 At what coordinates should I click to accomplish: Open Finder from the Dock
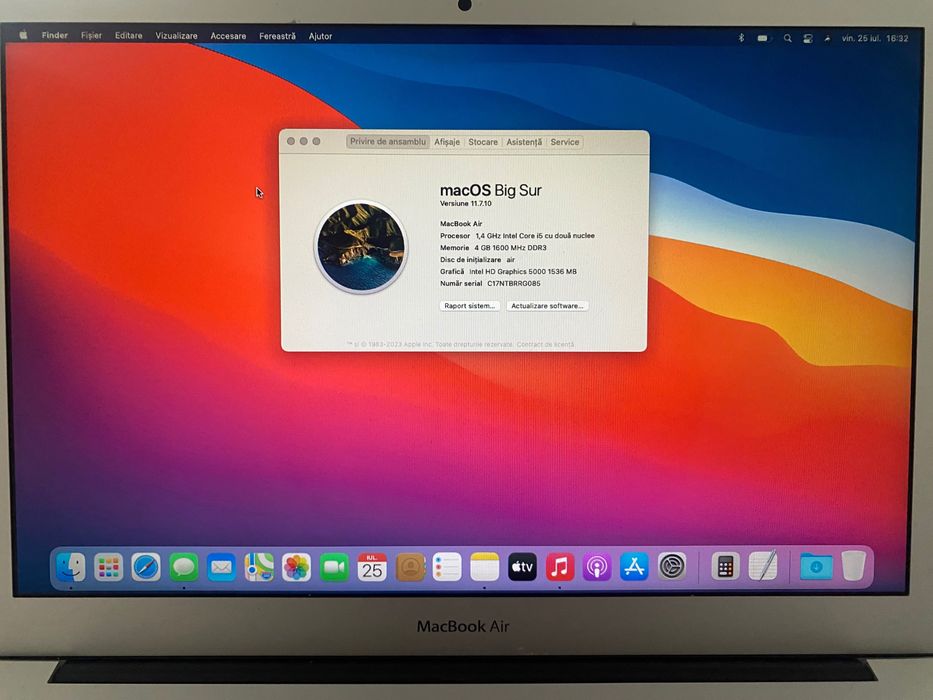click(x=71, y=567)
